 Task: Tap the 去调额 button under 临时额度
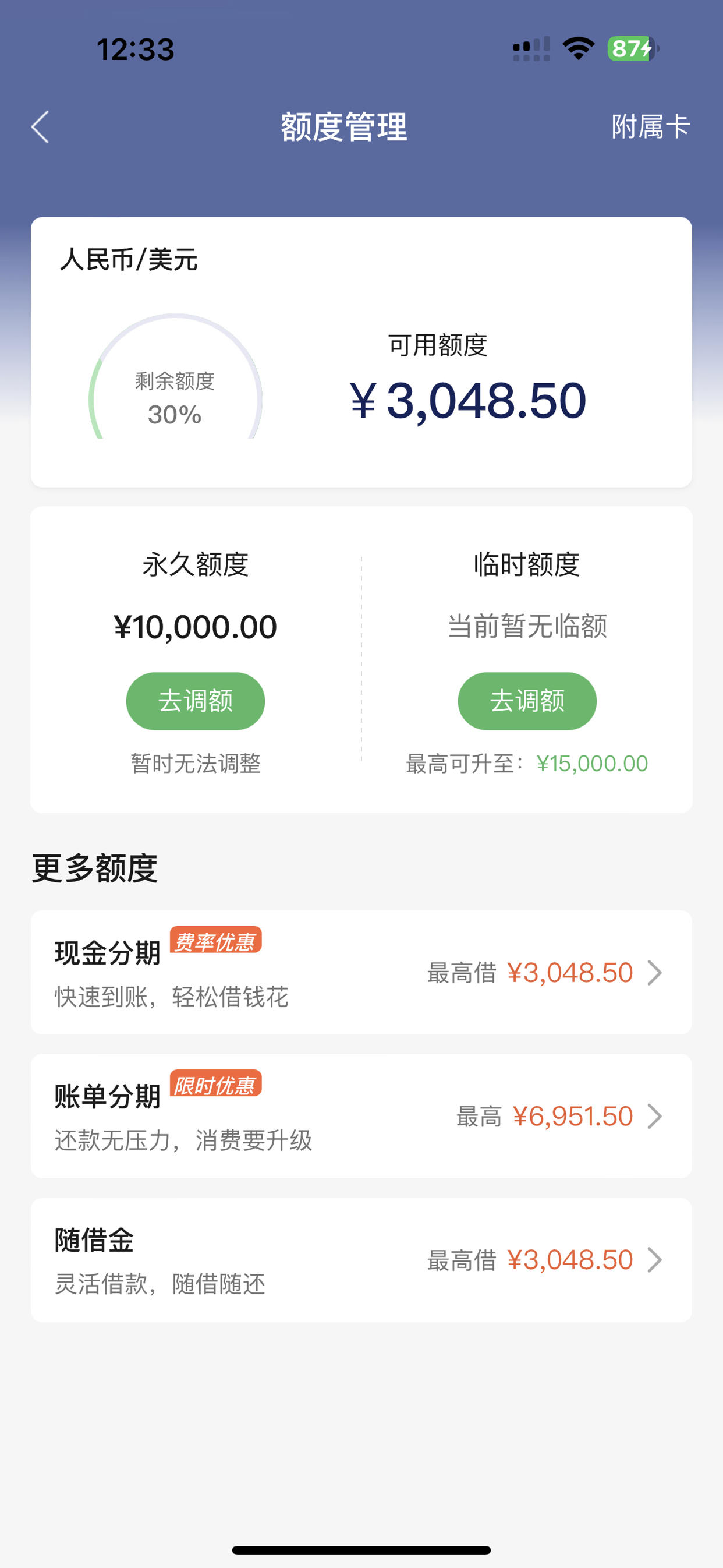527,701
